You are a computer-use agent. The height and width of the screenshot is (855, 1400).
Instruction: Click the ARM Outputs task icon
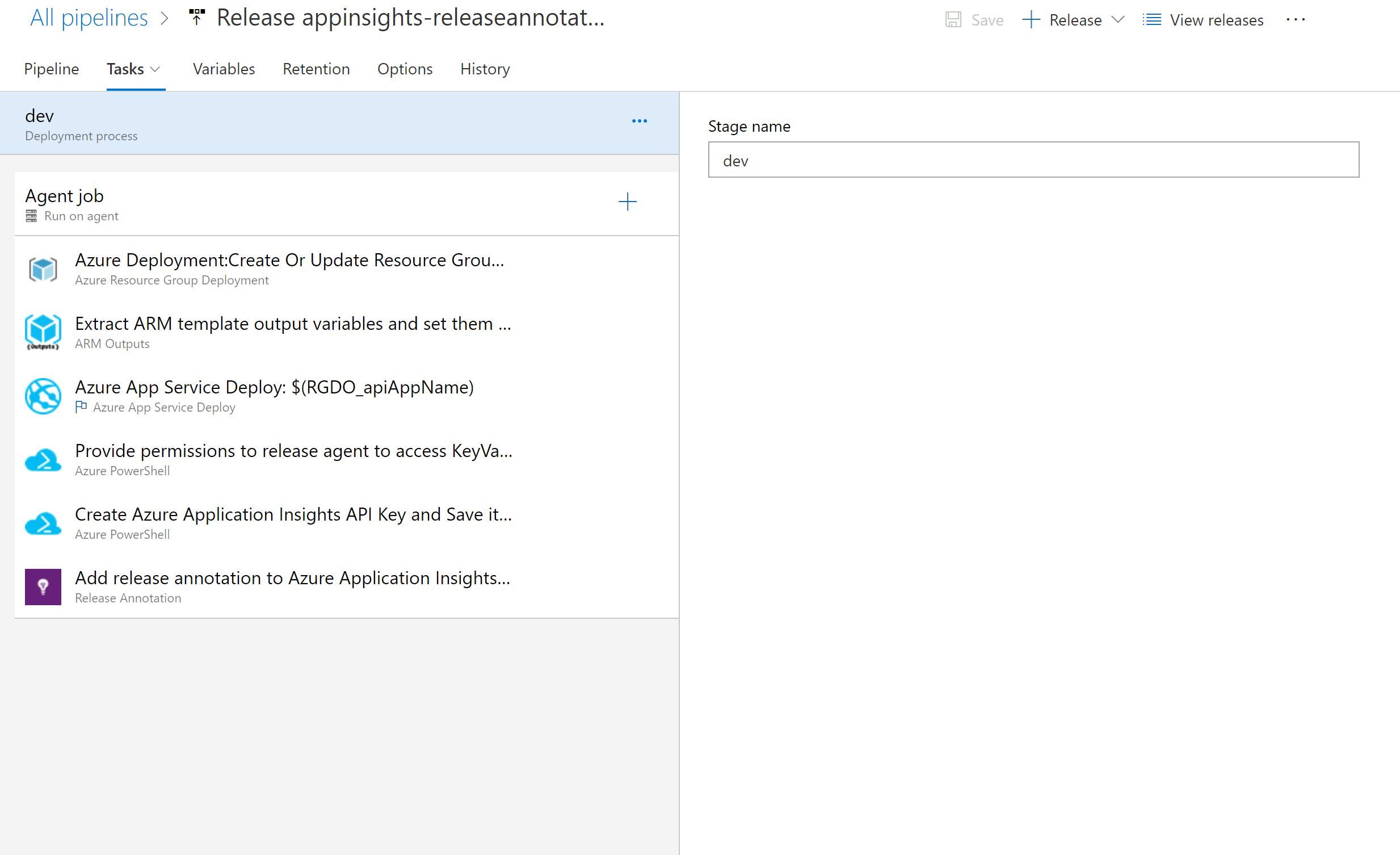tap(43, 333)
